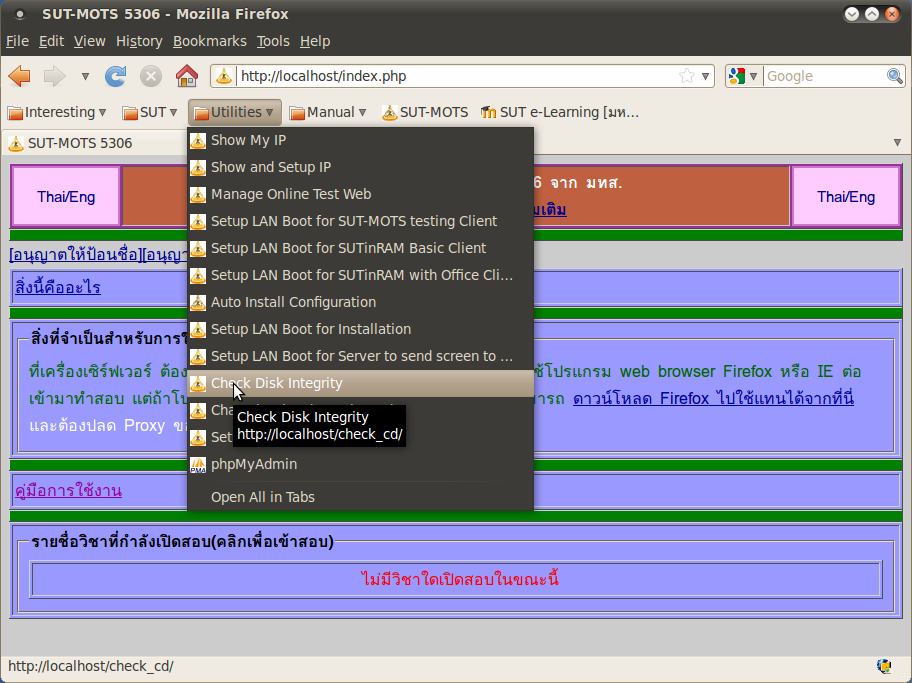Click icon beside Setup LAN Boot for Installation
The height and width of the screenshot is (683, 912).
[x=198, y=330]
